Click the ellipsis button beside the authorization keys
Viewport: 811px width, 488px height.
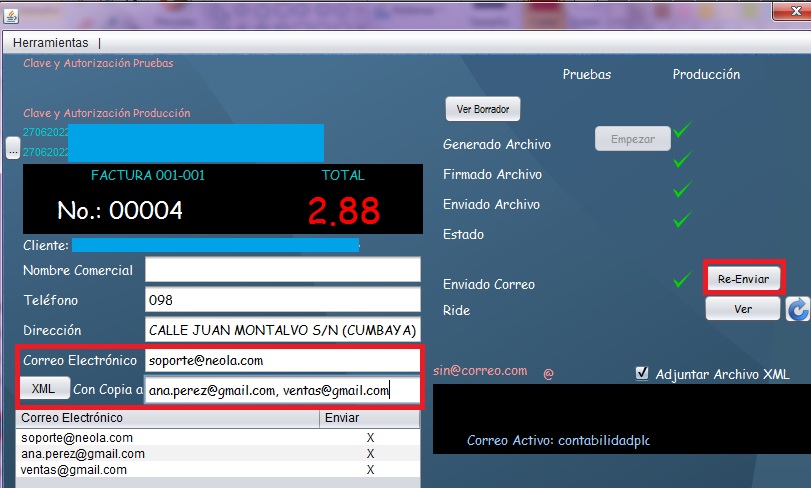click(x=12, y=149)
